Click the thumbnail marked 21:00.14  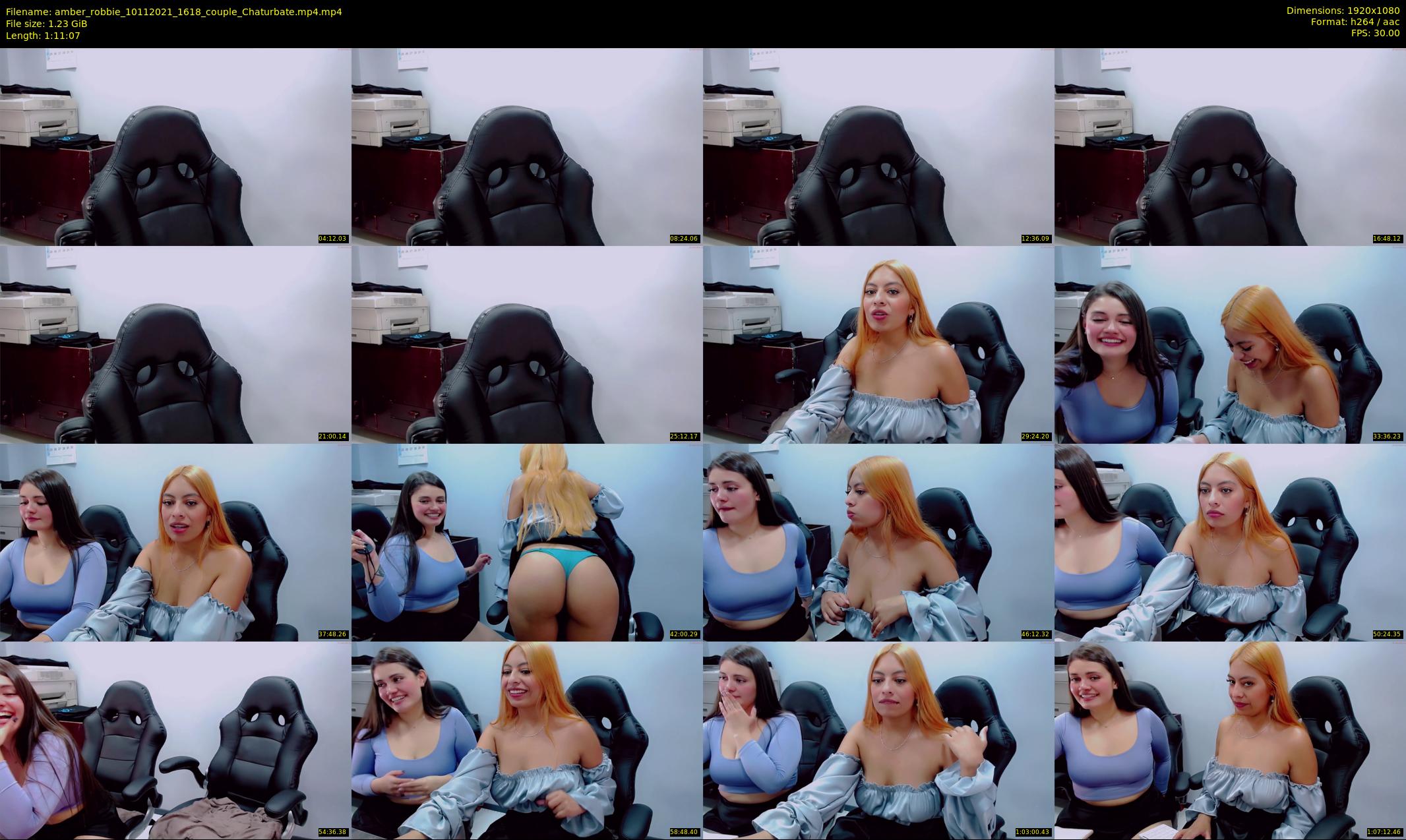tap(175, 344)
